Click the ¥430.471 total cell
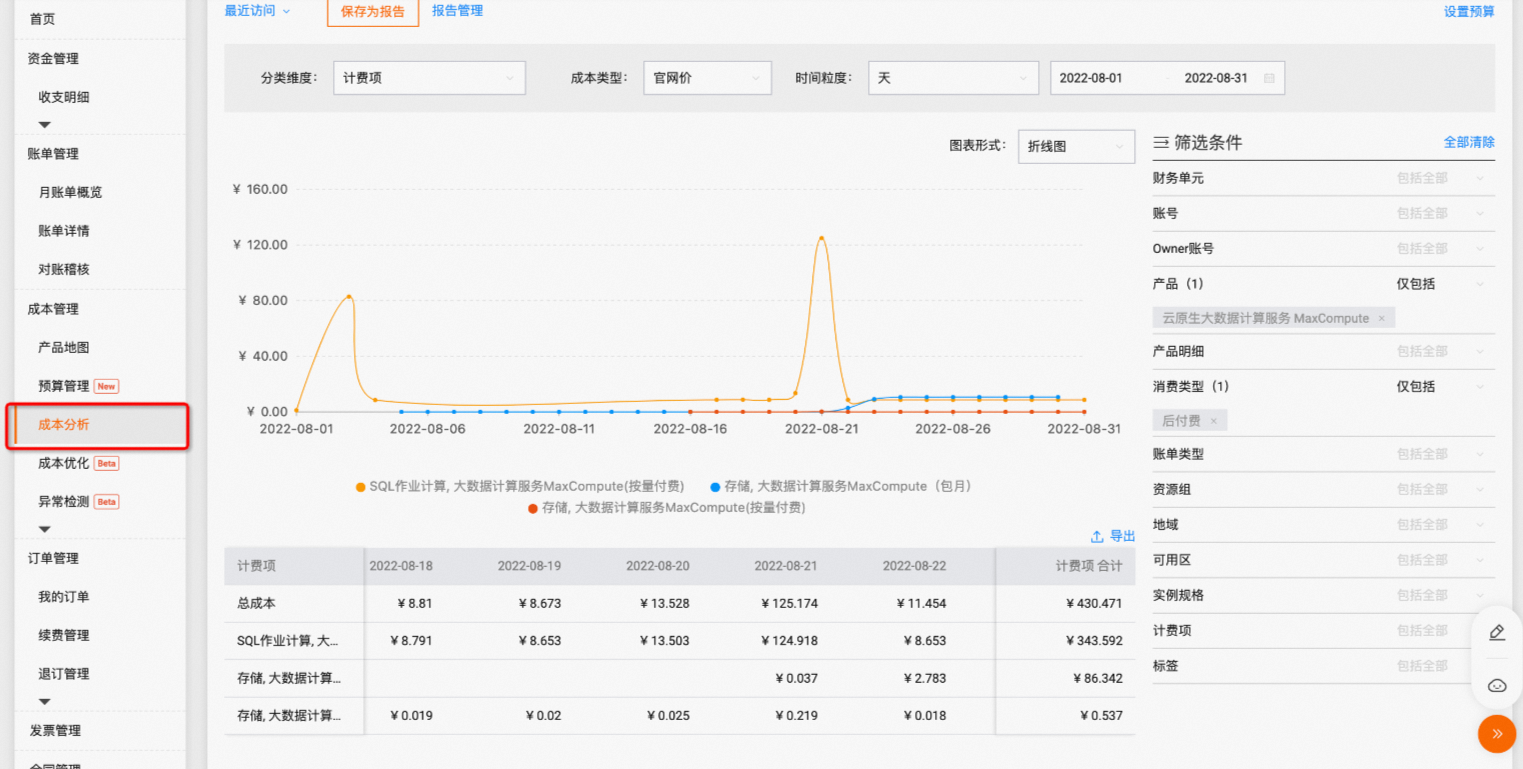The height and width of the screenshot is (769, 1523). point(1093,604)
